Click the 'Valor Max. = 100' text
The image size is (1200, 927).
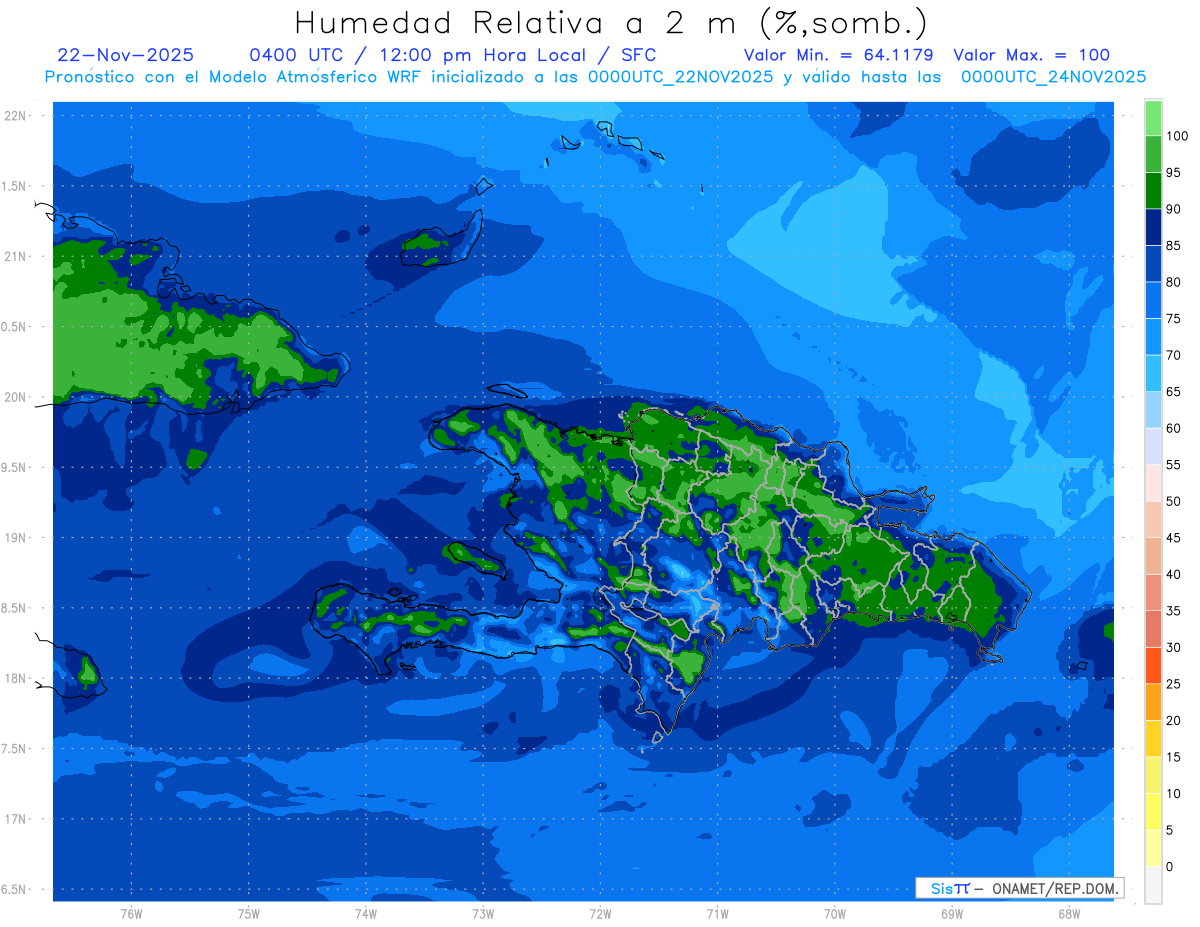point(1032,55)
